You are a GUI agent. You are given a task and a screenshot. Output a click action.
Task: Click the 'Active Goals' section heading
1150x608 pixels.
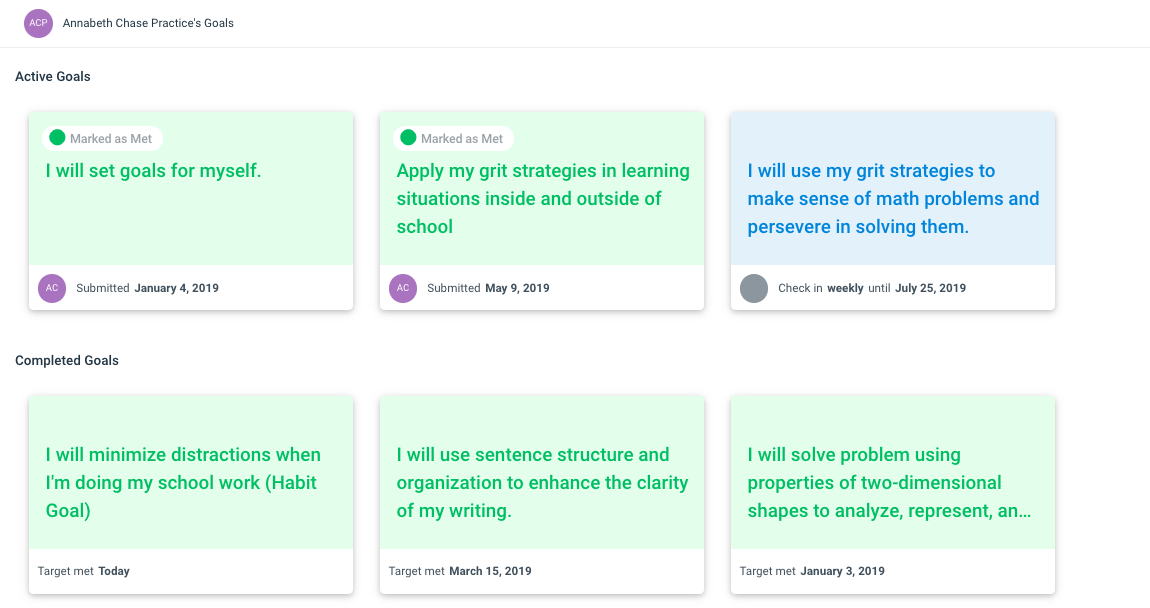click(x=53, y=77)
